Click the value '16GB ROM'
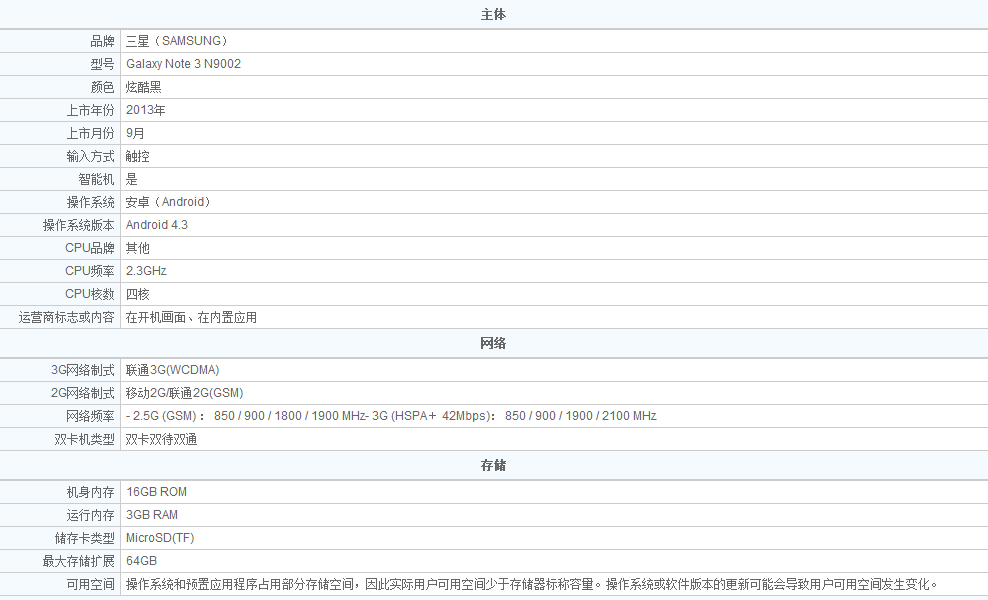 156,492
